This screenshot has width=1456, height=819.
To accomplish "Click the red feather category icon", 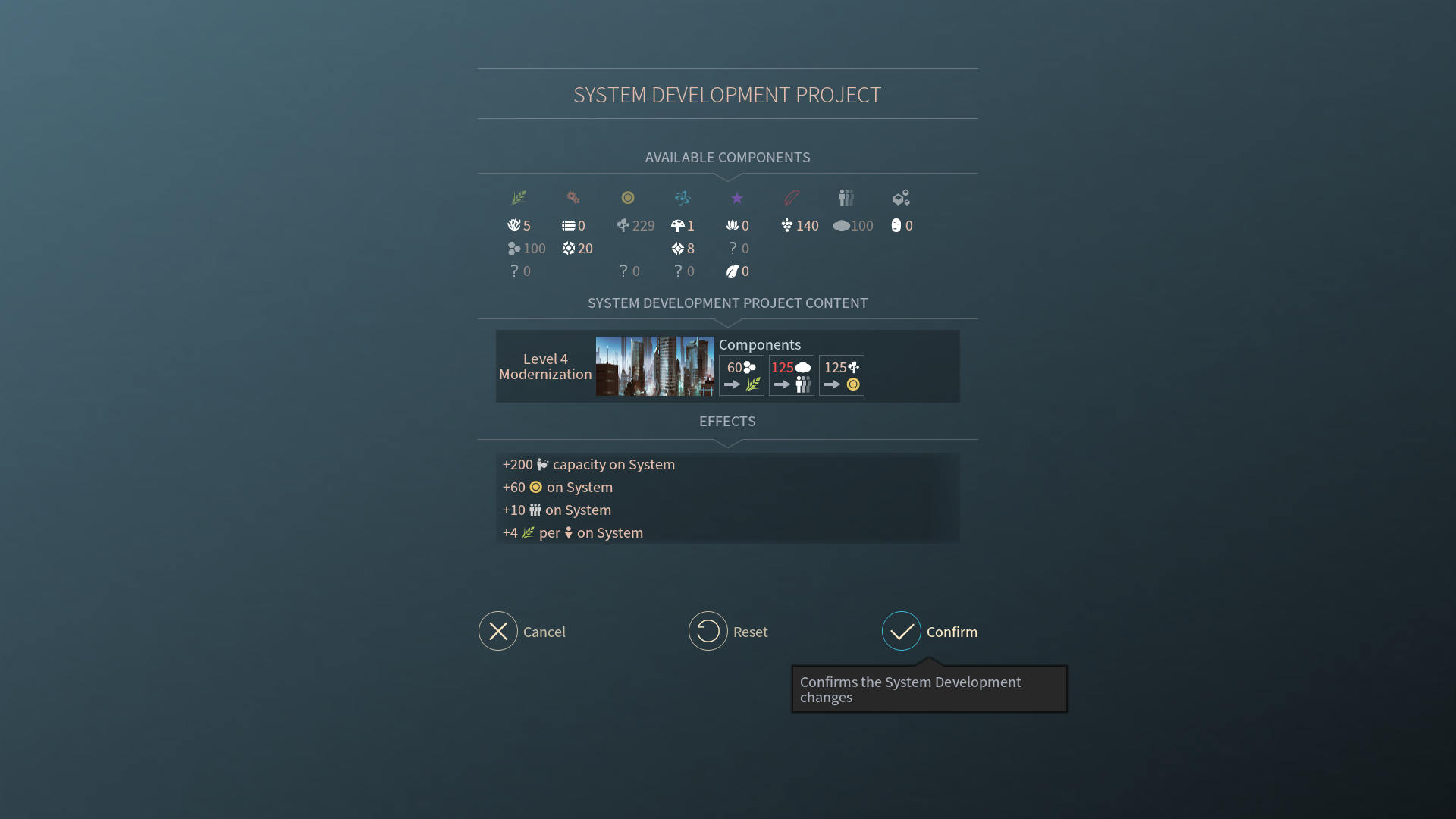I will (792, 198).
